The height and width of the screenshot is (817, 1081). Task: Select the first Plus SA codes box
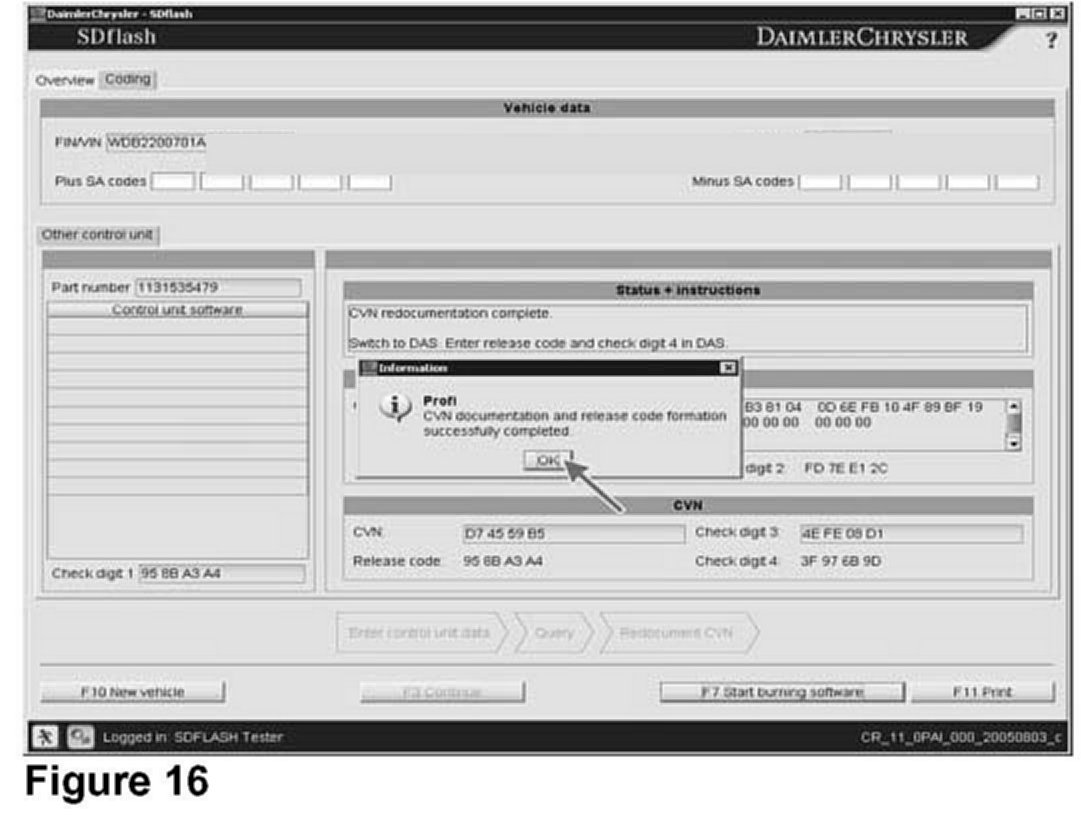[x=172, y=182]
